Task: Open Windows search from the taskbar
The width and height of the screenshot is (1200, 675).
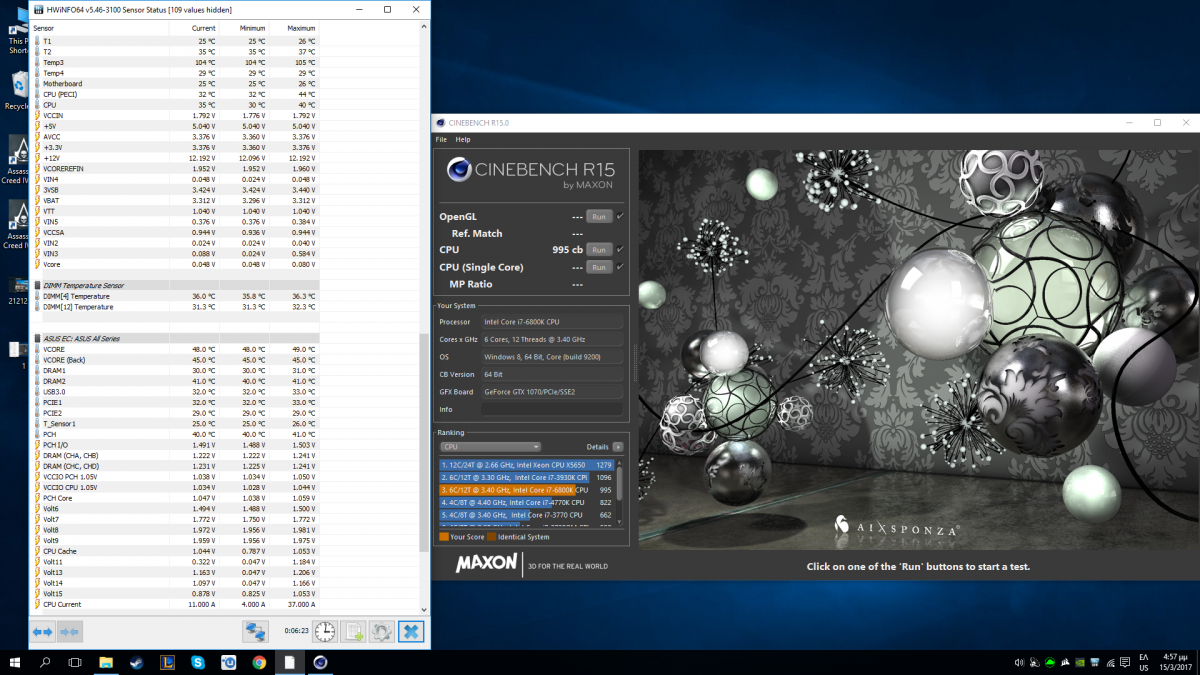Action: [45, 662]
